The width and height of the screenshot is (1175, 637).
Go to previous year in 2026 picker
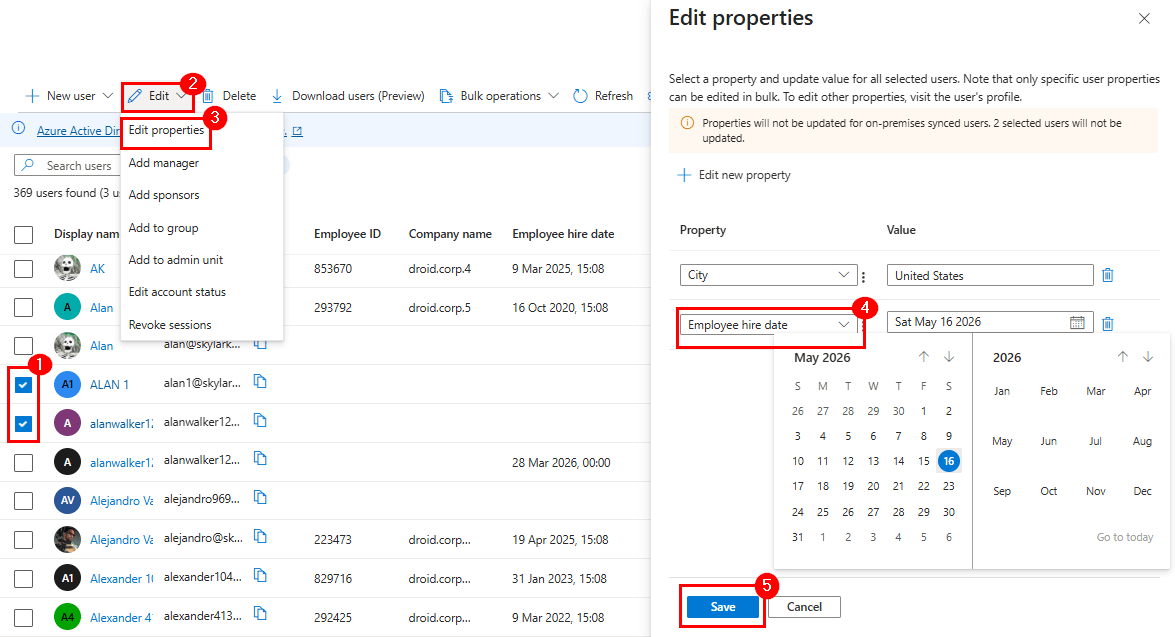coord(1123,357)
